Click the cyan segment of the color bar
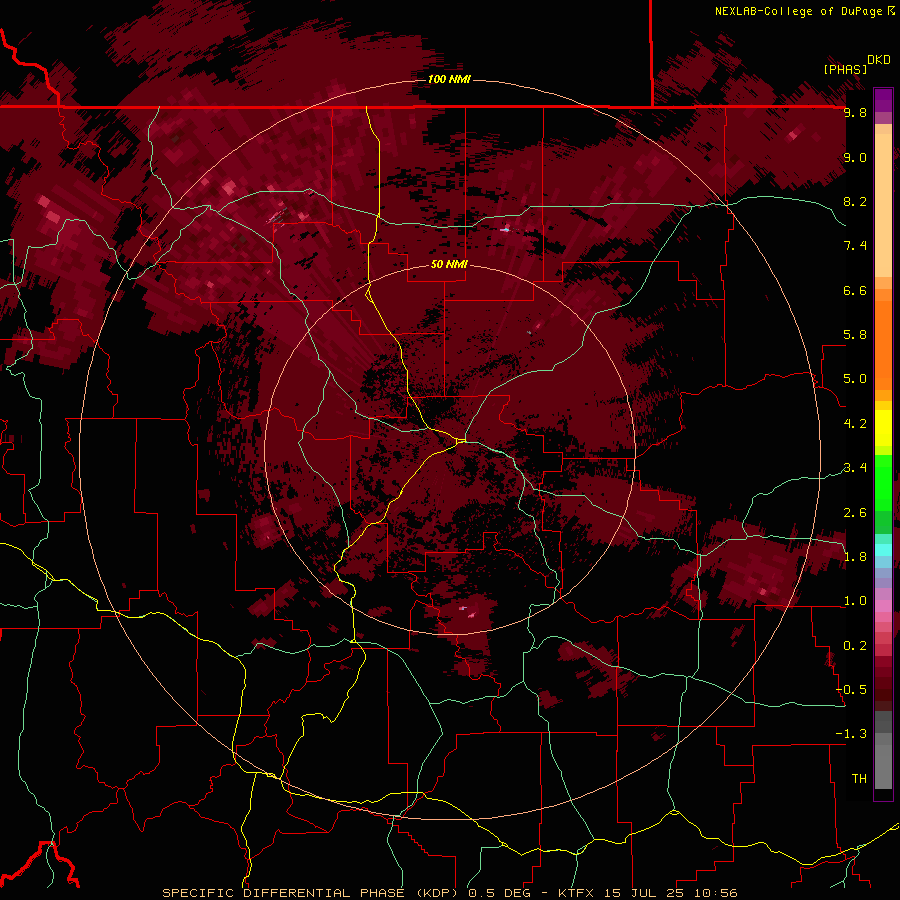The image size is (900, 900). 883,549
